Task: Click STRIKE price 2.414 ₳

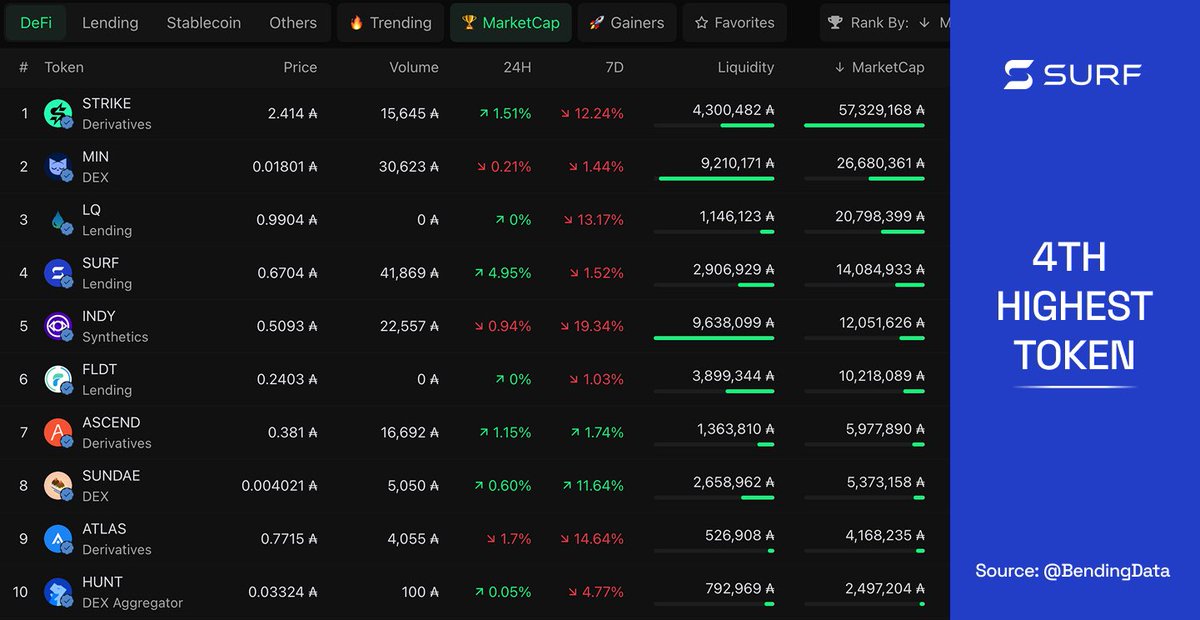Action: [x=292, y=114]
